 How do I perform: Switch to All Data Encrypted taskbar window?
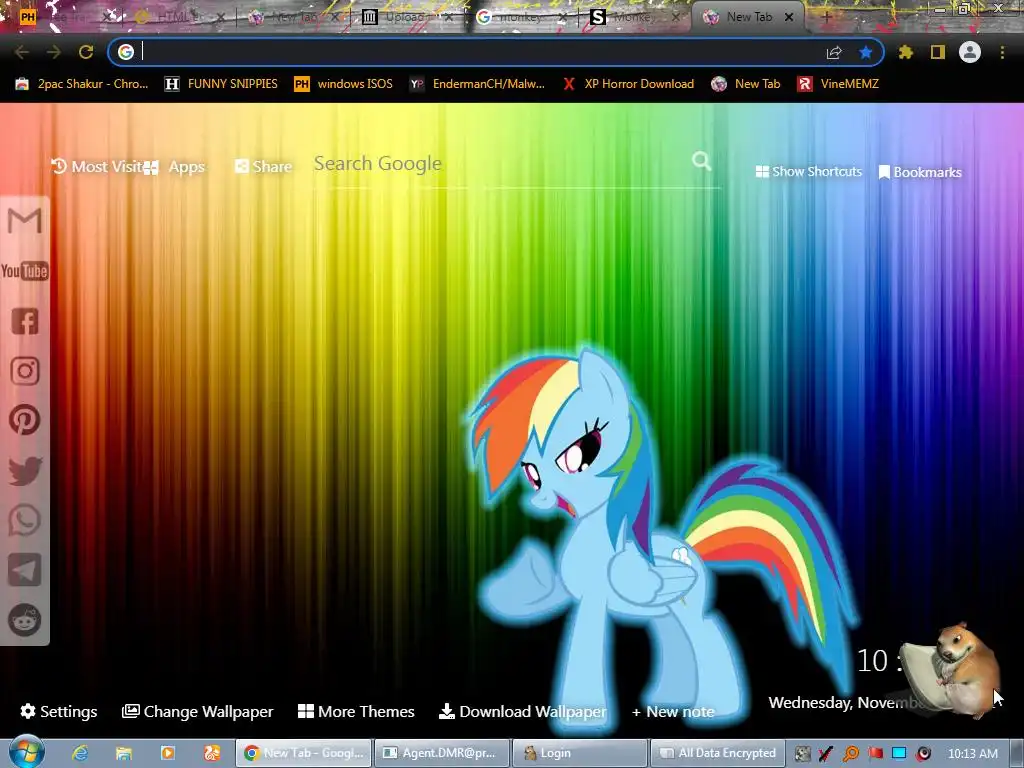tap(716, 753)
